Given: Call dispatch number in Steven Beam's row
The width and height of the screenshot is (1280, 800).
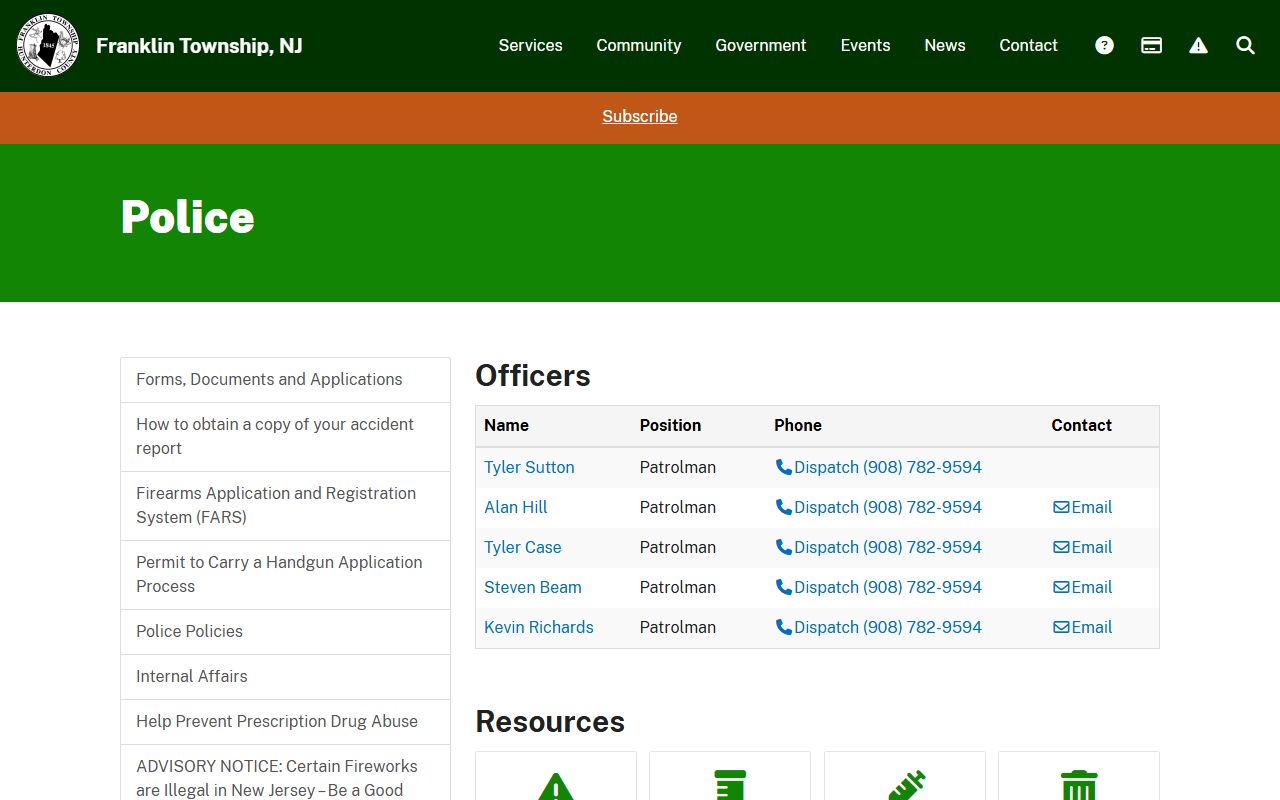Looking at the screenshot, I should 879,588.
